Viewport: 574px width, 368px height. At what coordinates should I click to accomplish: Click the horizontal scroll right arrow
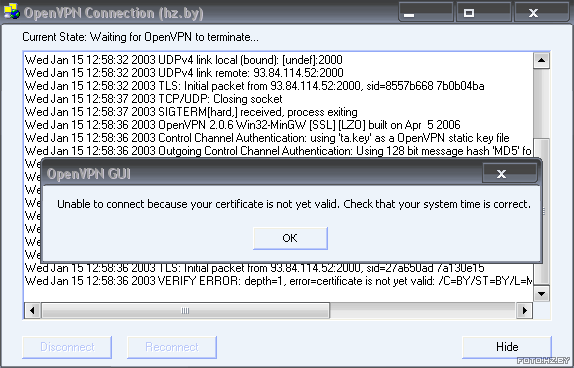[x=525, y=311]
